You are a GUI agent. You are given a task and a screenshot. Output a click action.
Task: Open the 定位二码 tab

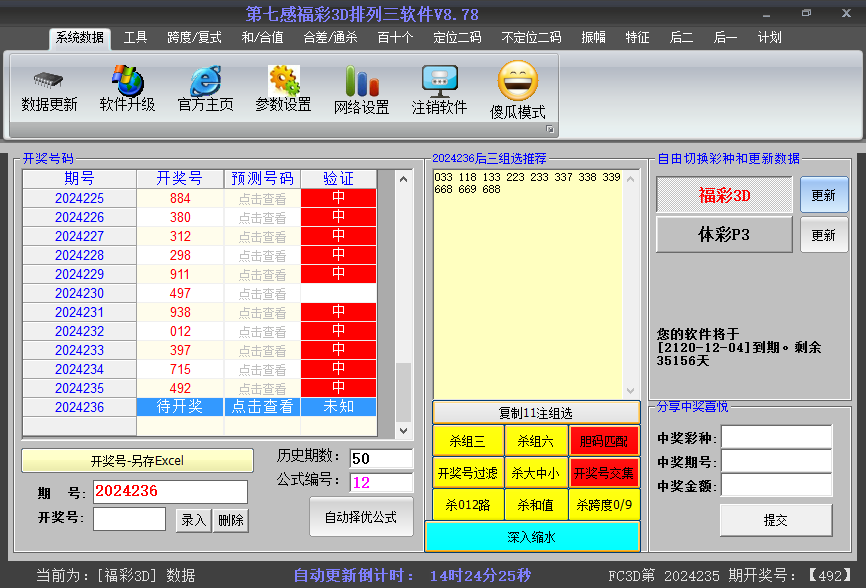[457, 38]
